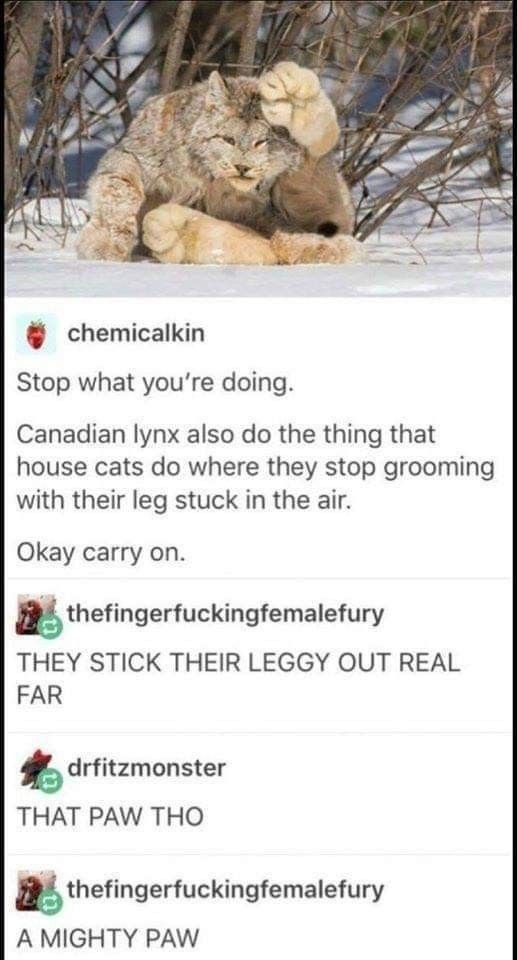Image resolution: width=517 pixels, height=960 pixels.
Task: Open the lynx grooming photo
Action: tap(258, 149)
